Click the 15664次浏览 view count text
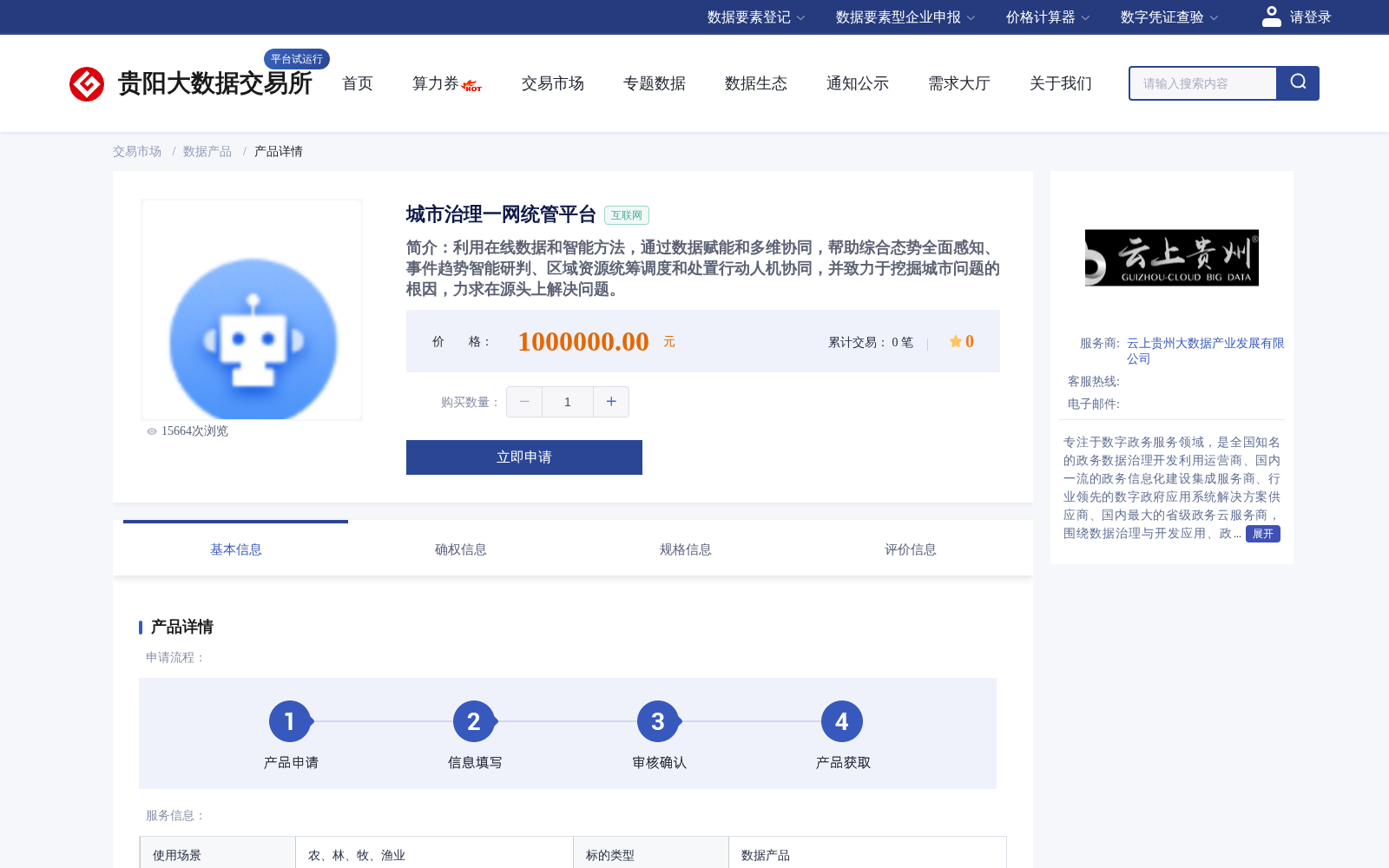The image size is (1389, 868). [194, 431]
